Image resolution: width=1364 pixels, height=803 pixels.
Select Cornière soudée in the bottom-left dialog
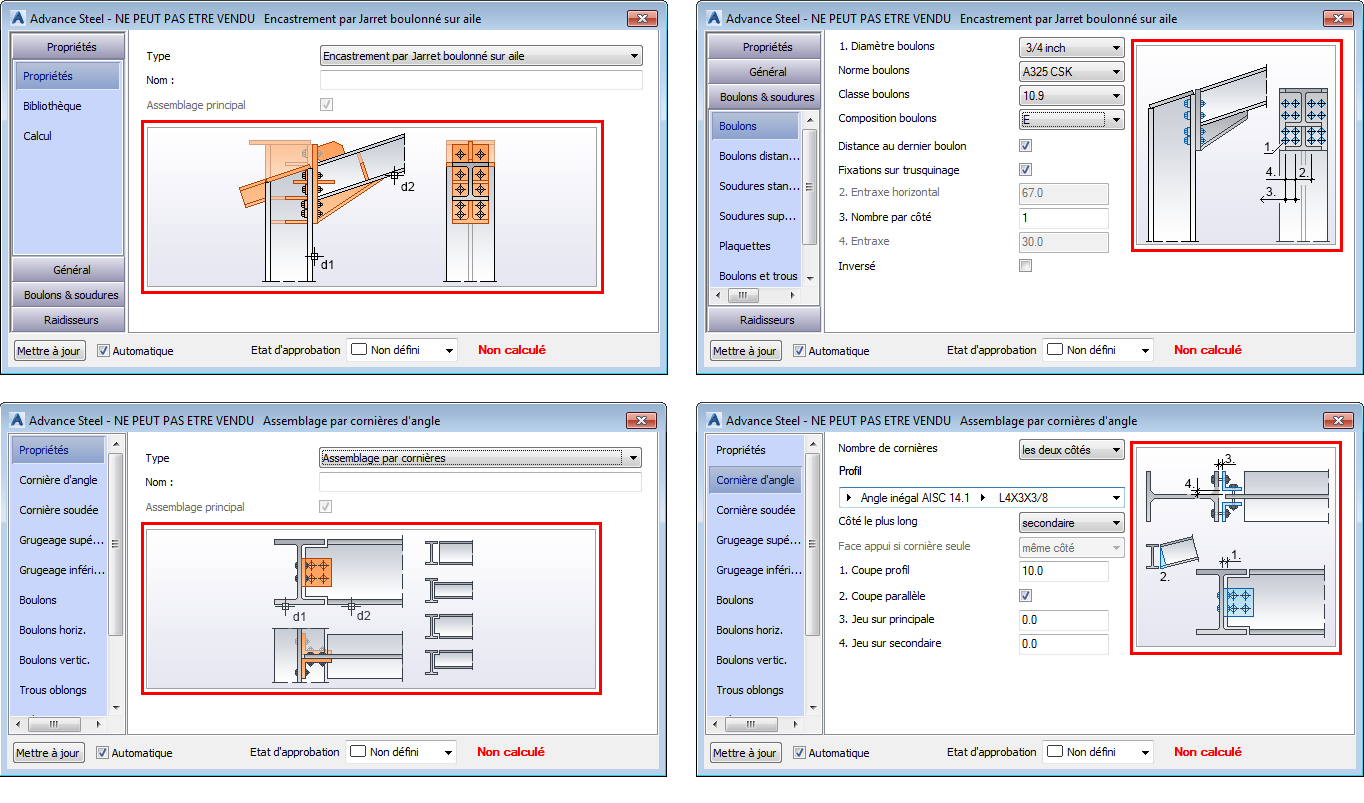(58, 510)
